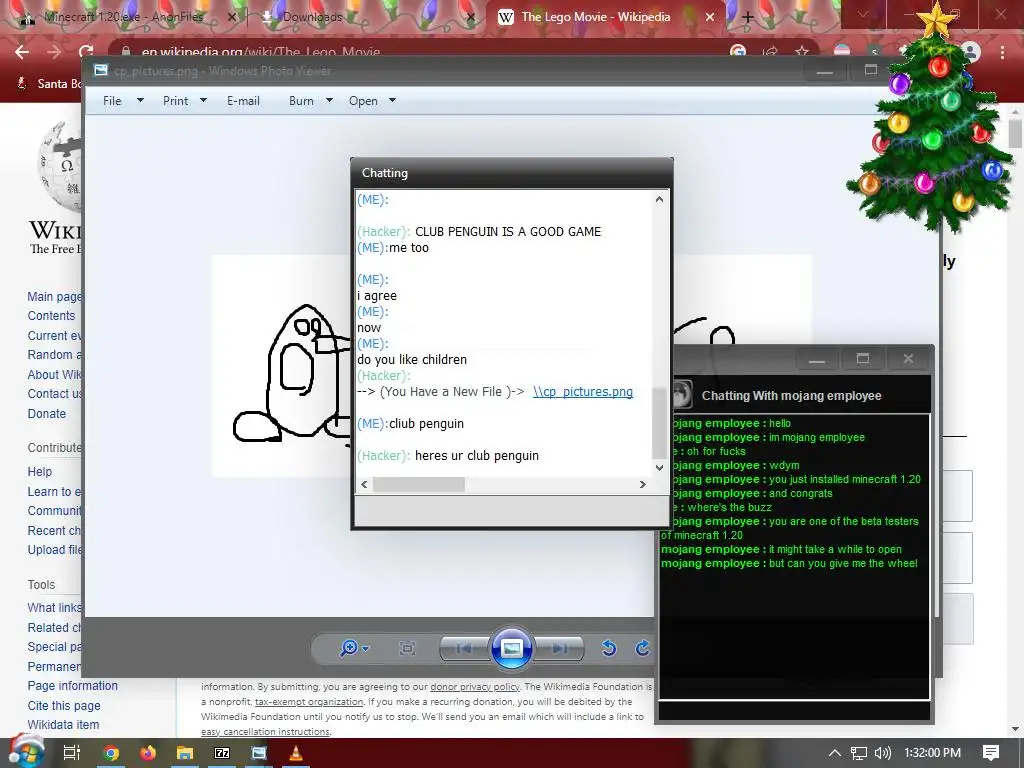
Task: Click the right arrow of the horizontal chat scrollbar
Action: [x=643, y=484]
